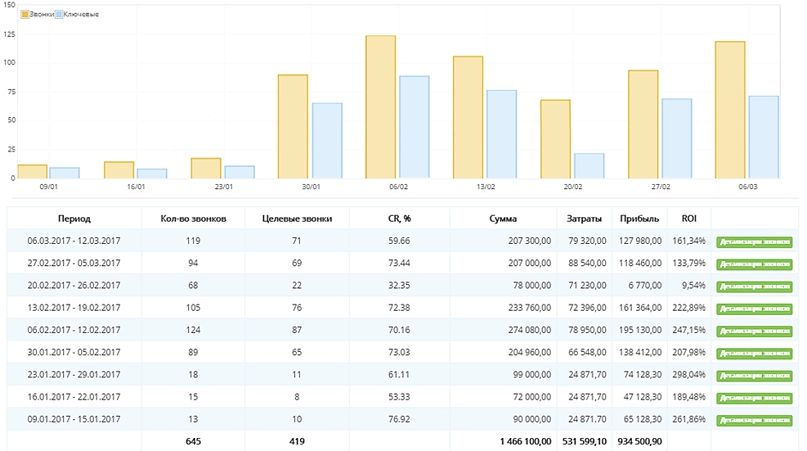This screenshot has width=807, height=451.
Task: Open green call details button for 20.02.2017 - 26.02.2017
Action: (754, 286)
